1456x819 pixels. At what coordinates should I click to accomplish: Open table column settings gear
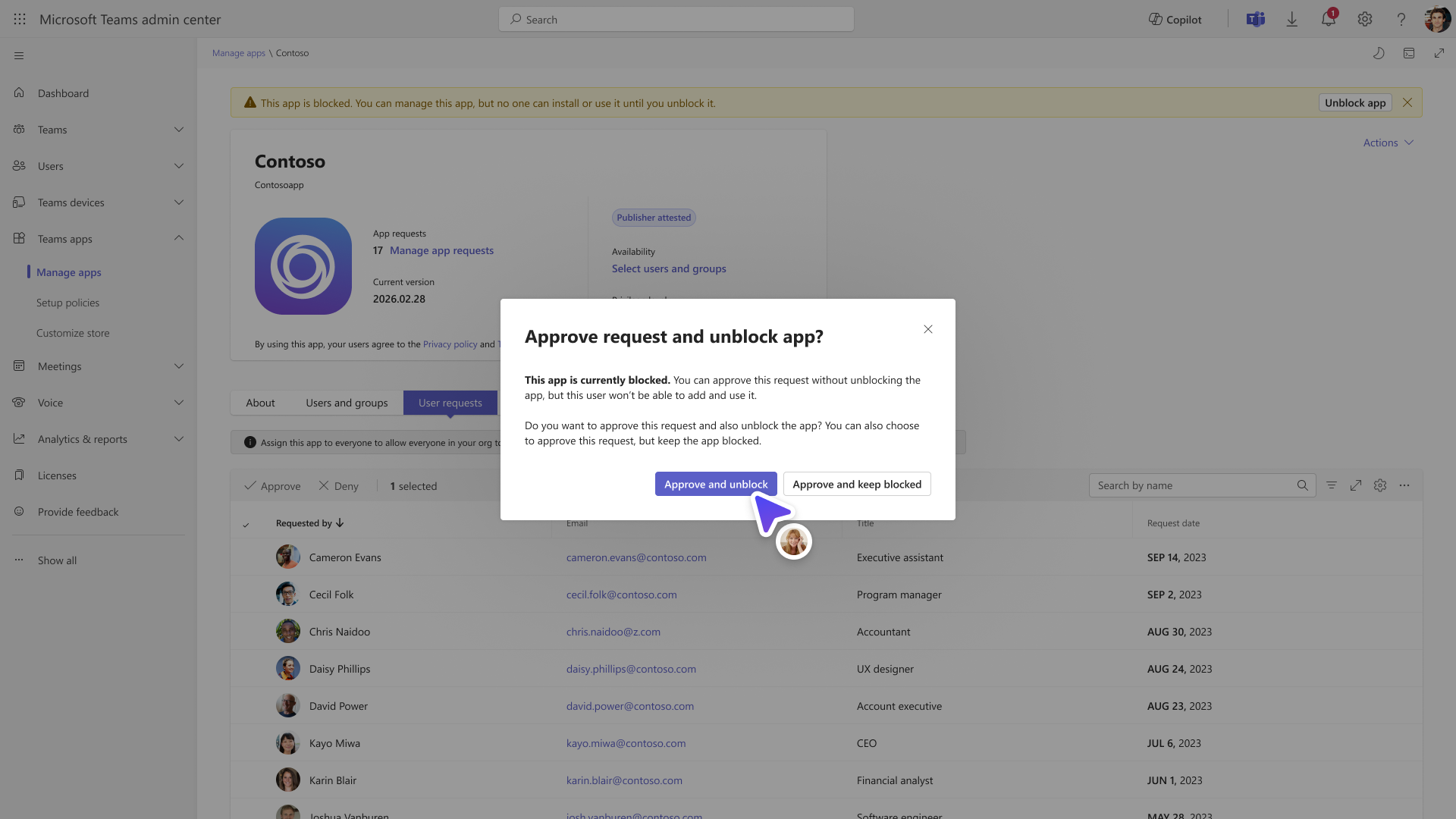pos(1380,485)
